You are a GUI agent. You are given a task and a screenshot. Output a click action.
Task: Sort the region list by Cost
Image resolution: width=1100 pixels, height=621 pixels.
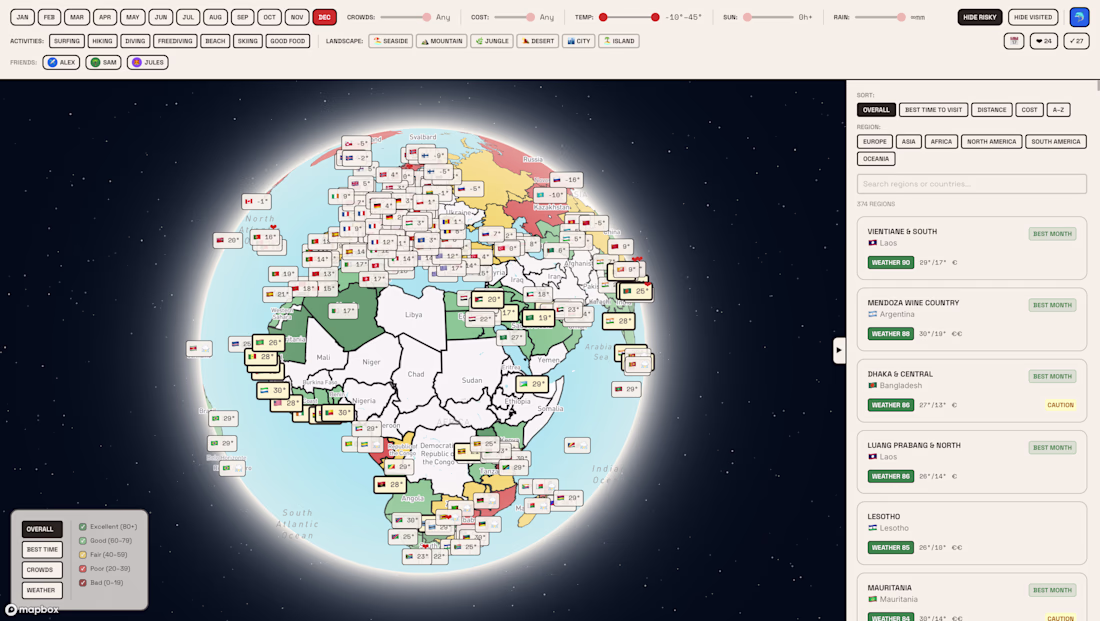click(1029, 110)
